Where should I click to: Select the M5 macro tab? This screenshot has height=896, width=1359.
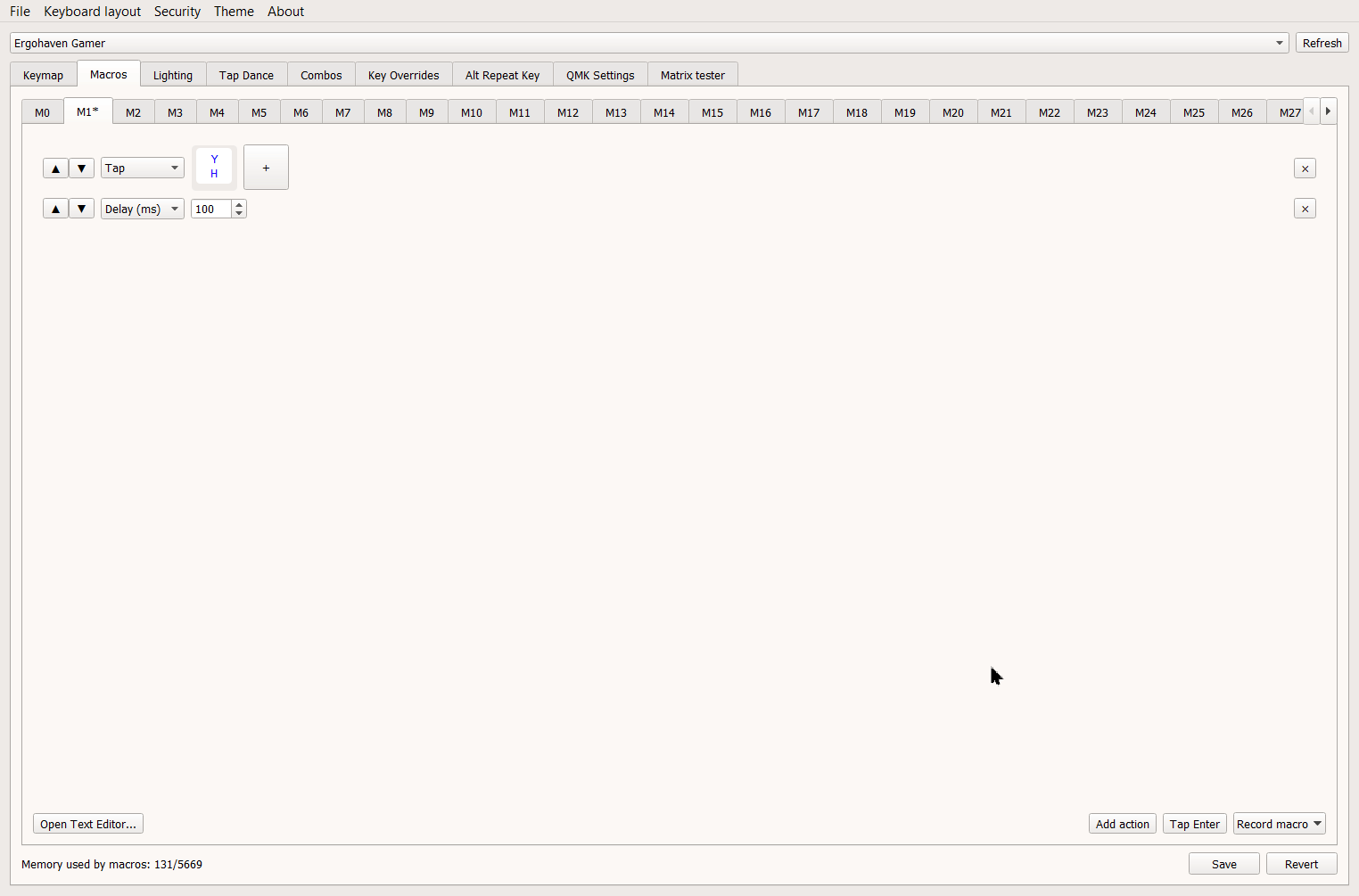click(x=259, y=113)
